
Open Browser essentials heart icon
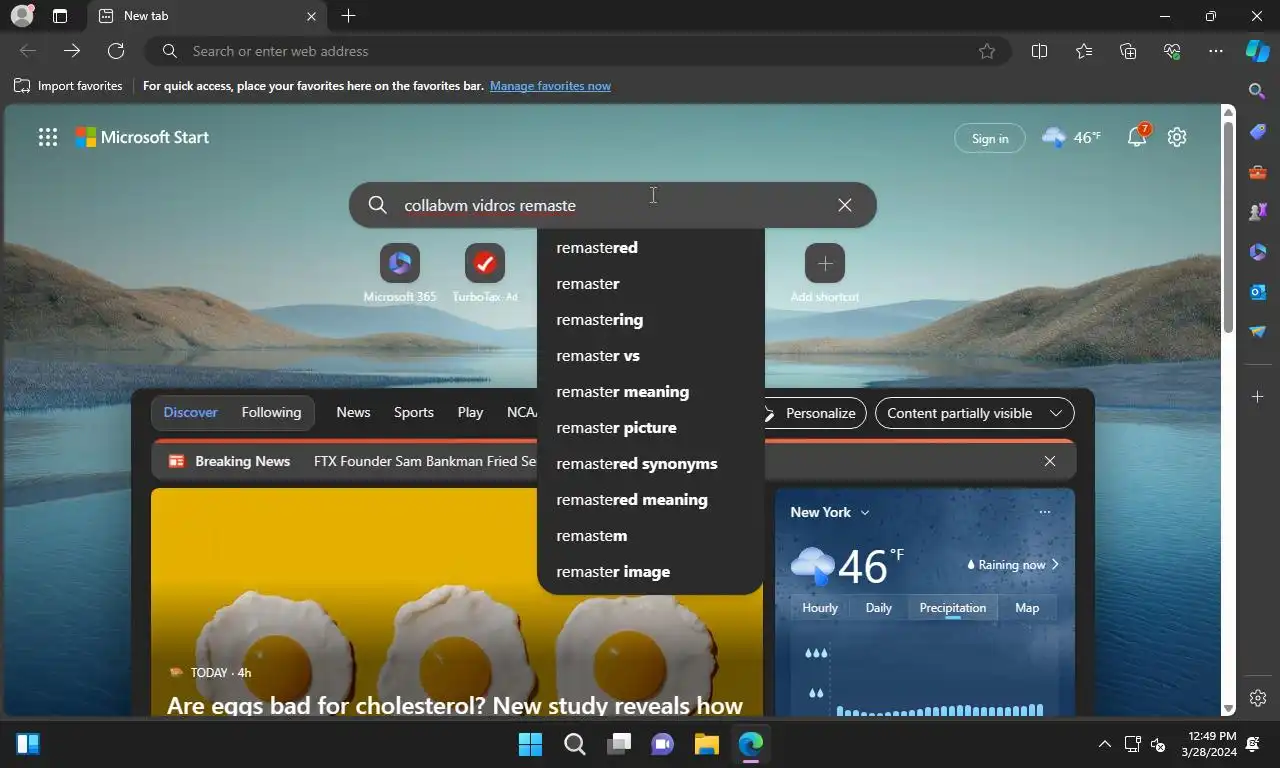point(1172,51)
